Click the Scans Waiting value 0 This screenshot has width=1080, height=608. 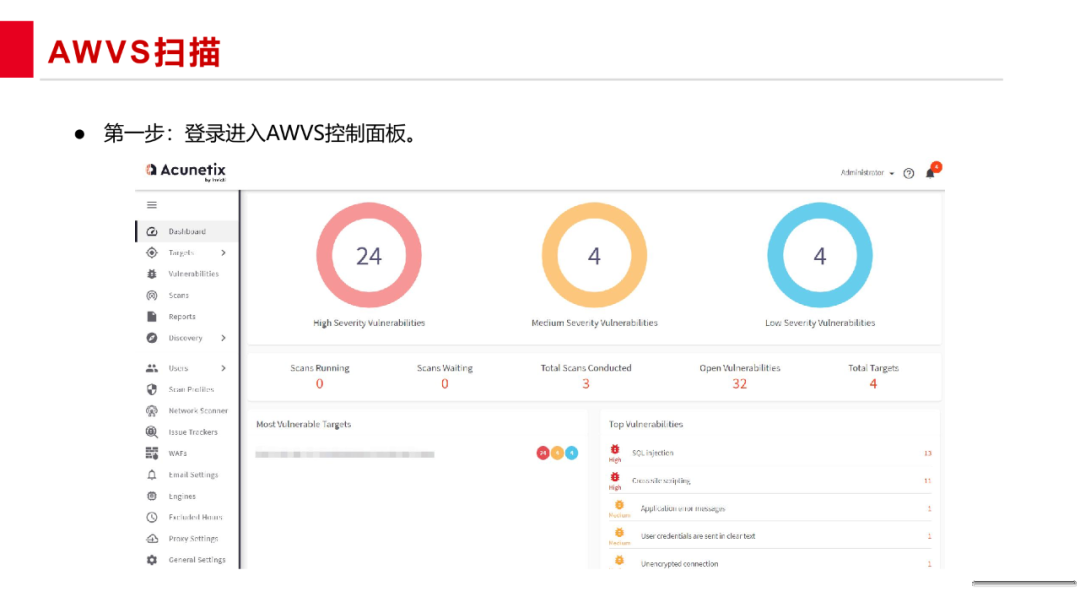pos(445,384)
